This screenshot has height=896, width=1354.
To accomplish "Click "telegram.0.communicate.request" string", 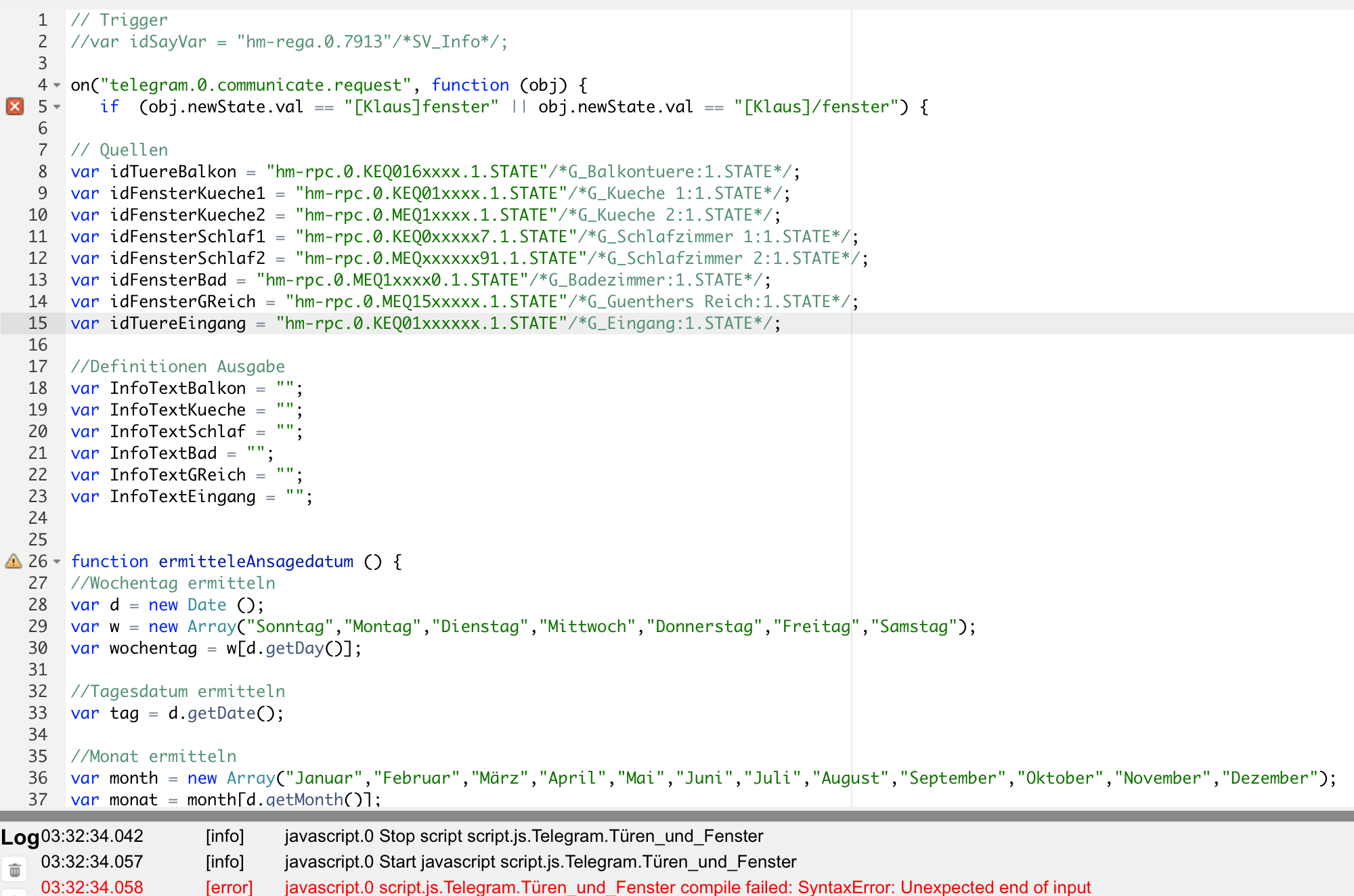I will 256,85.
